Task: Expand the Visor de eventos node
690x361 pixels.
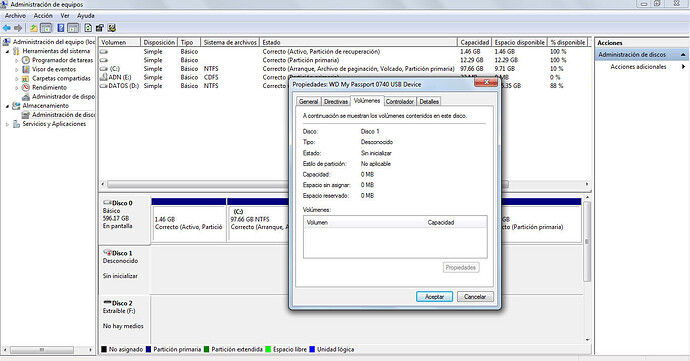Action: coord(17,70)
